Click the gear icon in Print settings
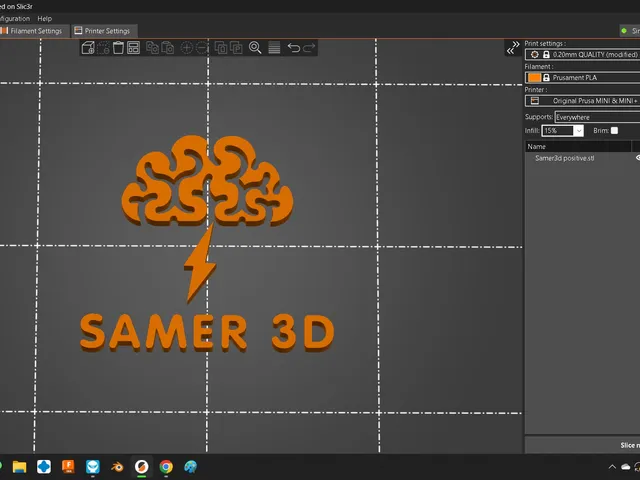The image size is (640, 480). [534, 54]
